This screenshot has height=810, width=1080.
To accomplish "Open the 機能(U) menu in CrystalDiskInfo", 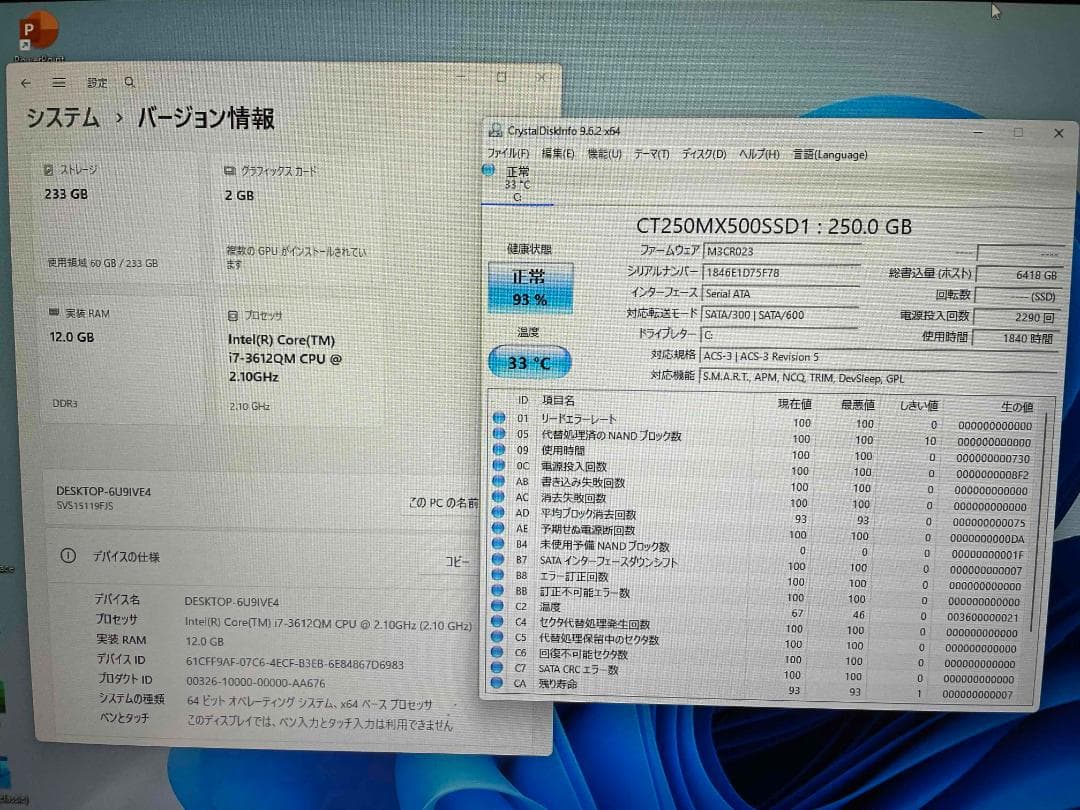I will [603, 155].
